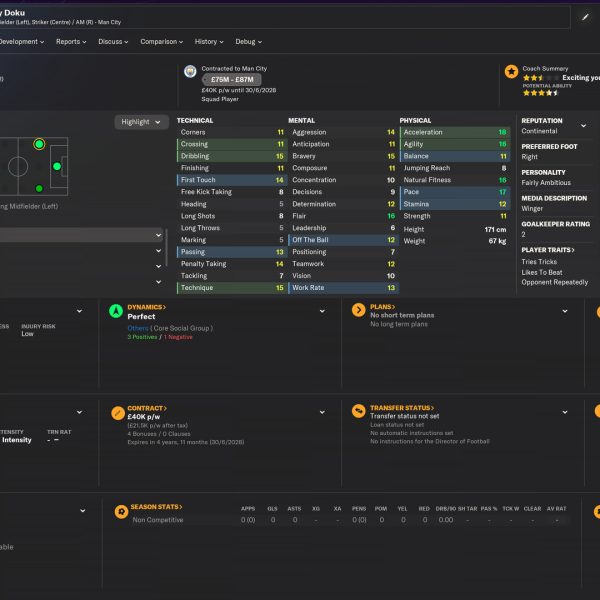Image resolution: width=600 pixels, height=600 pixels.
Task: Click the Penalty Taking attribute row
Action: 232,264
